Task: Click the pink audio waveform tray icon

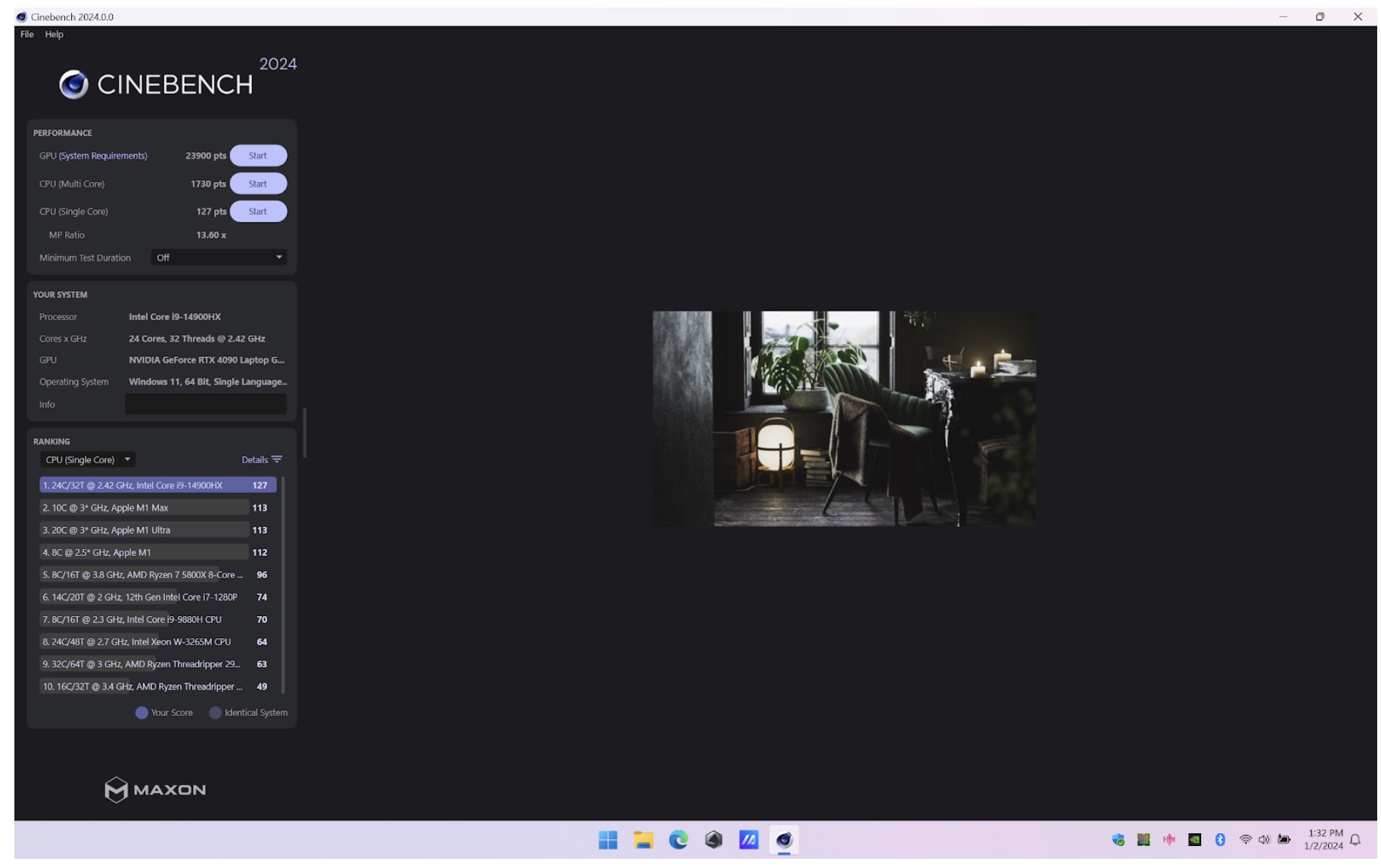Action: [x=1169, y=839]
